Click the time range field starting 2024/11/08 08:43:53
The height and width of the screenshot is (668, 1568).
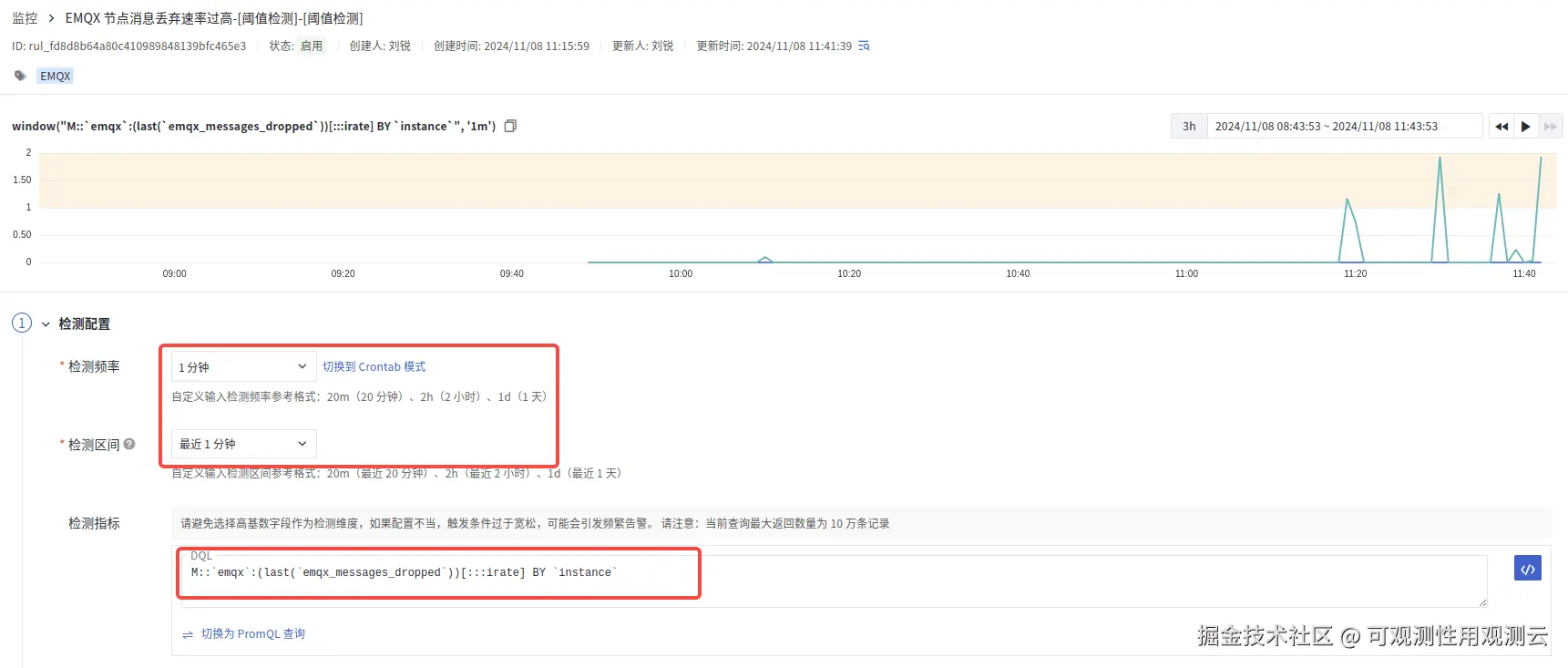1345,126
